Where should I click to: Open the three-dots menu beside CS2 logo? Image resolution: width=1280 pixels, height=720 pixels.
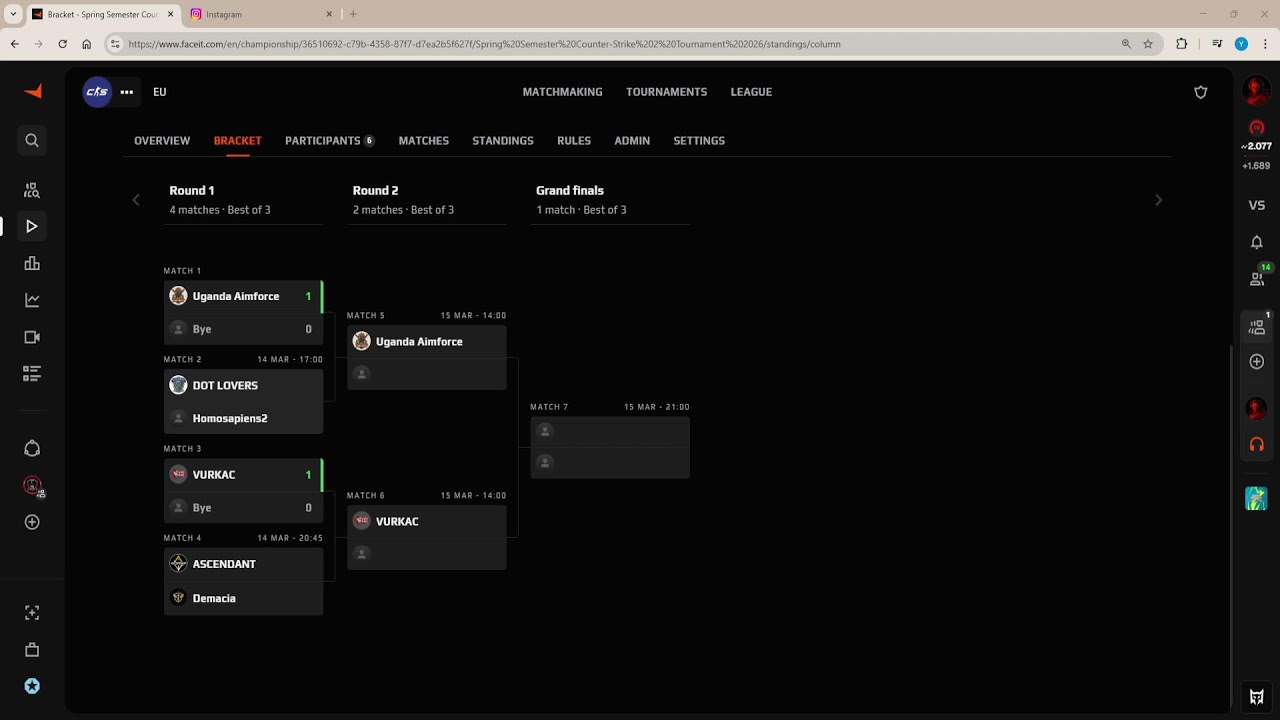pos(127,92)
